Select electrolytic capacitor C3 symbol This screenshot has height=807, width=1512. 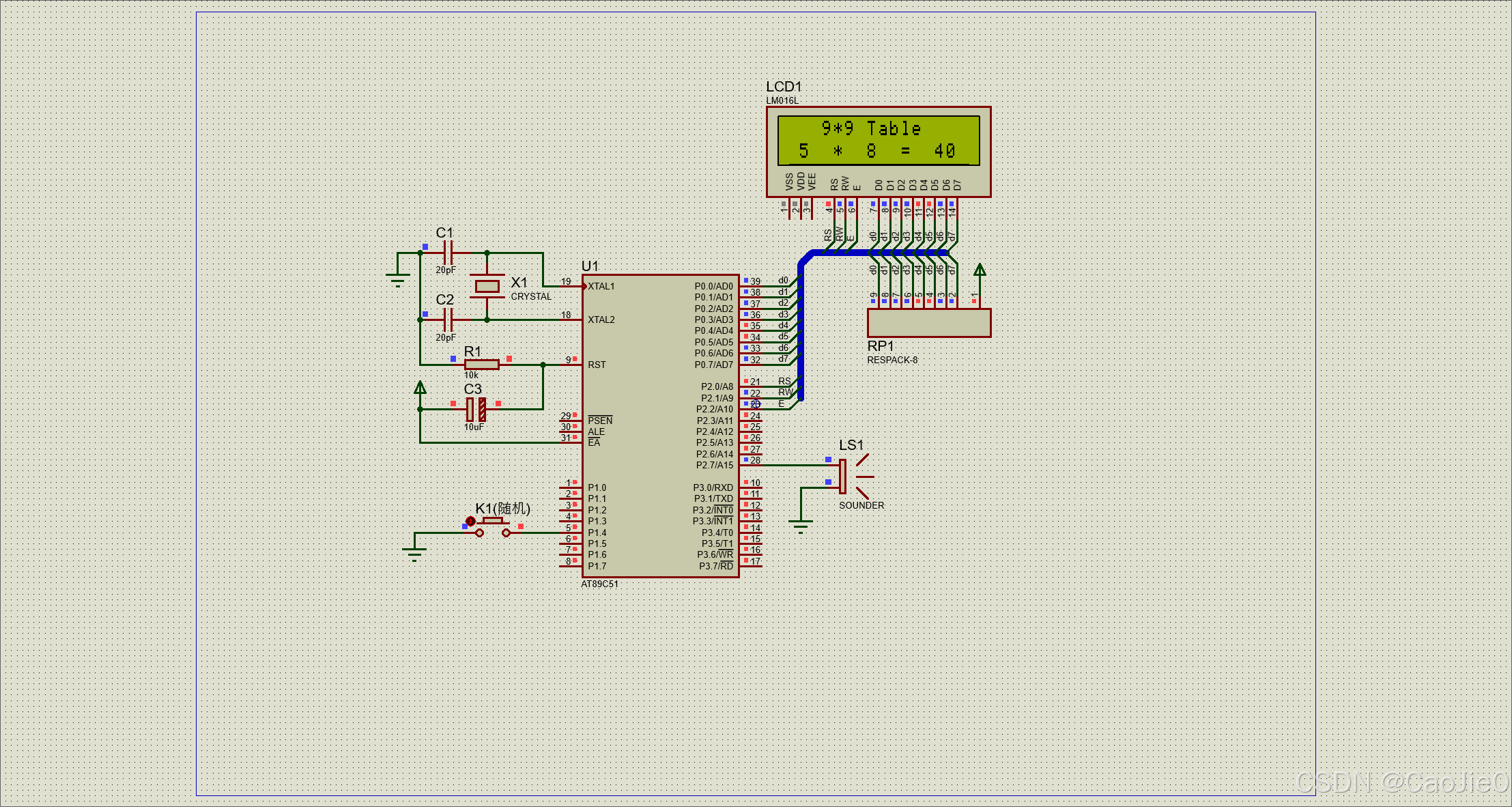pos(476,409)
